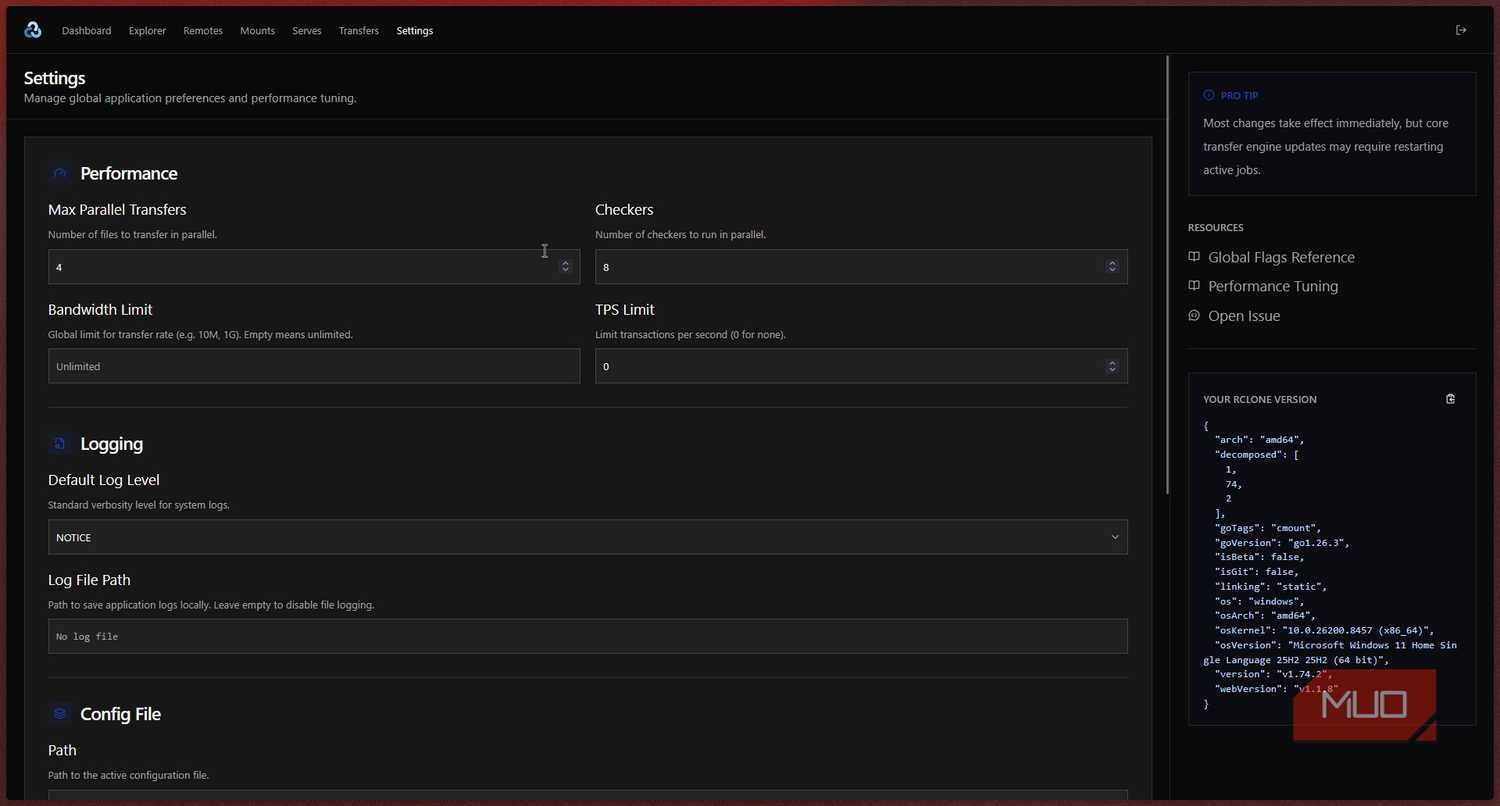Click the "goVersion" line in version info

[x=1281, y=543]
